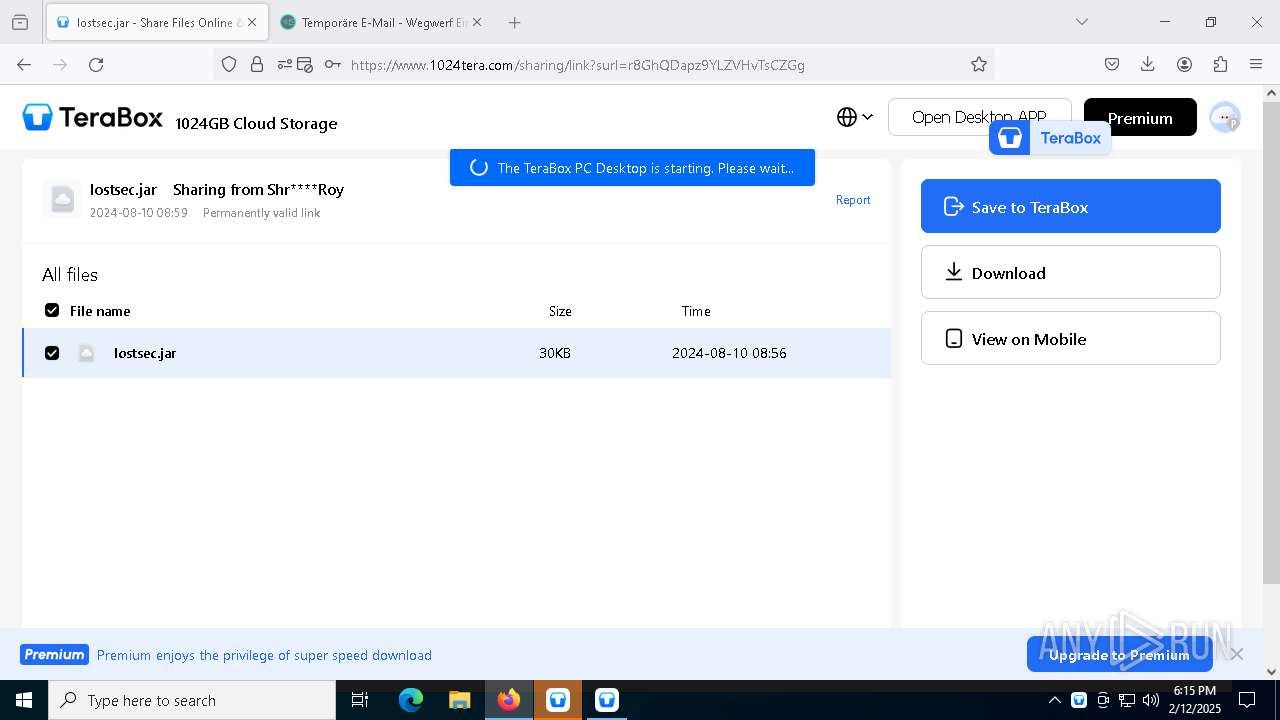The width and height of the screenshot is (1280, 720).
Task: Open lostsec.jar file name in list
Action: click(145, 353)
